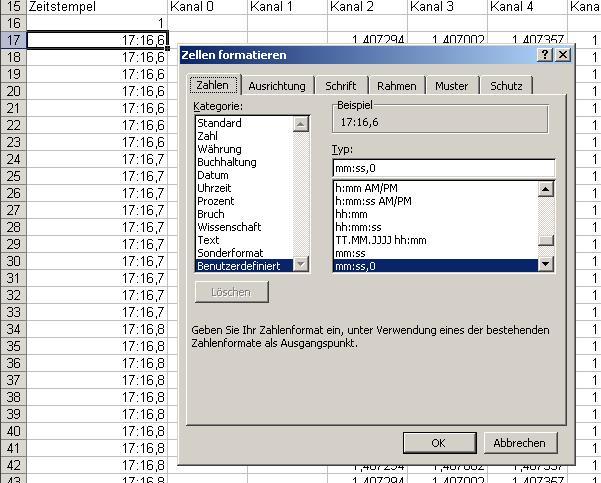Image resolution: width=601 pixels, height=483 pixels.
Task: Open the Schutz tab
Action: [x=506, y=86]
